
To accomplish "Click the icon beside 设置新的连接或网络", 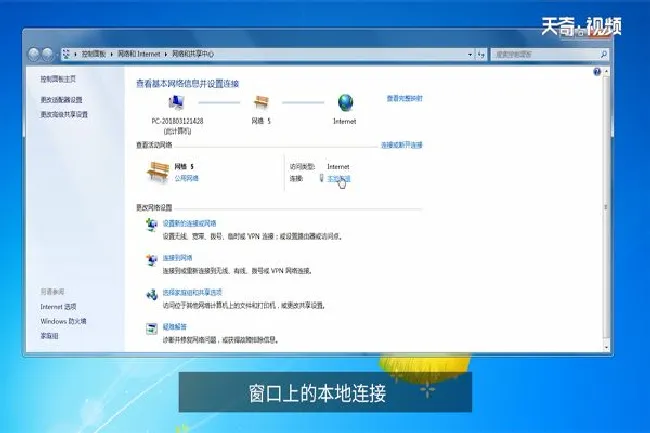I will (x=152, y=224).
